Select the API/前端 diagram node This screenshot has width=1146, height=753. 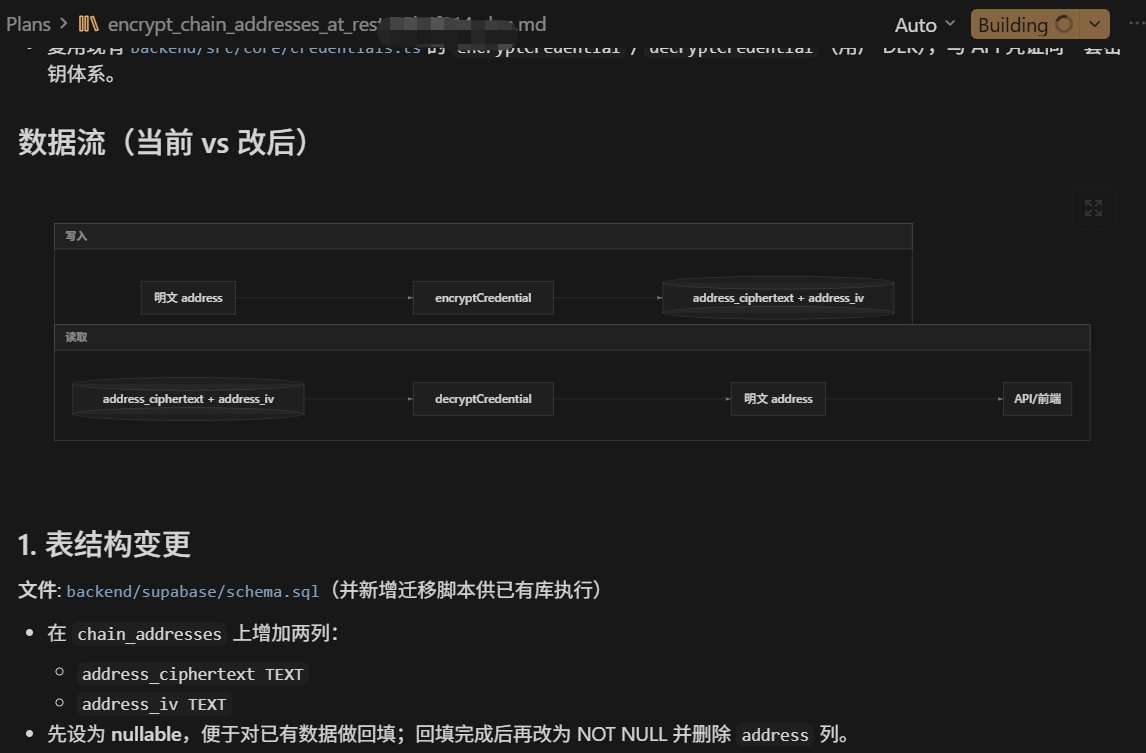[1037, 399]
